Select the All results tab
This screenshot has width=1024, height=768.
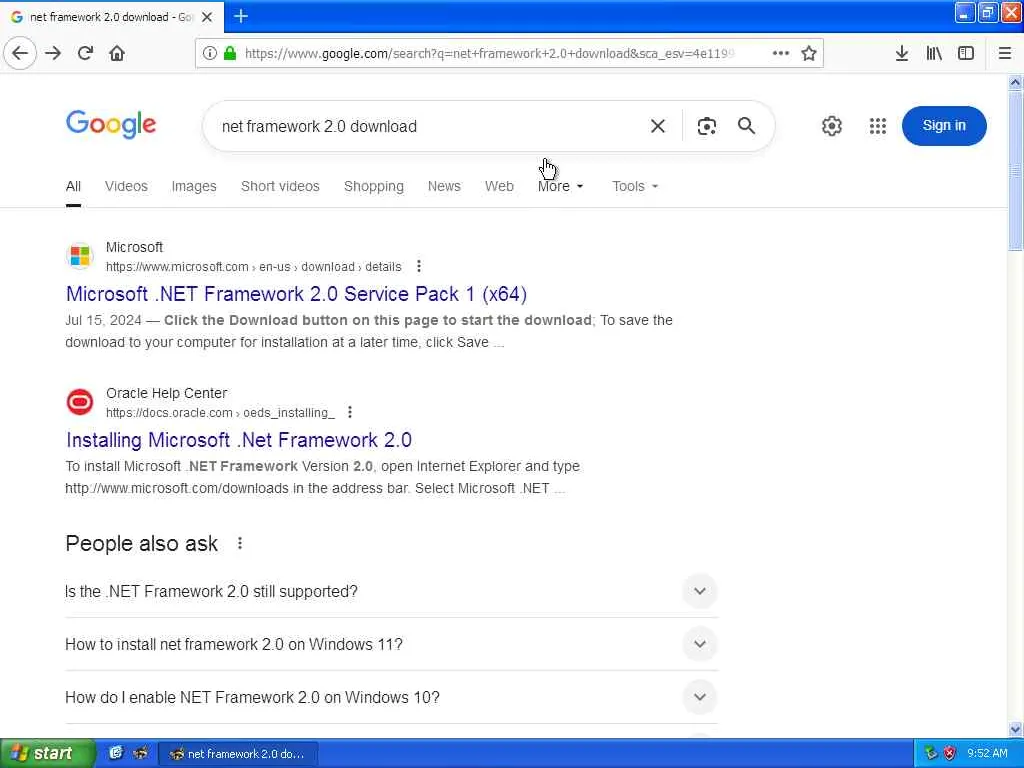(x=73, y=186)
